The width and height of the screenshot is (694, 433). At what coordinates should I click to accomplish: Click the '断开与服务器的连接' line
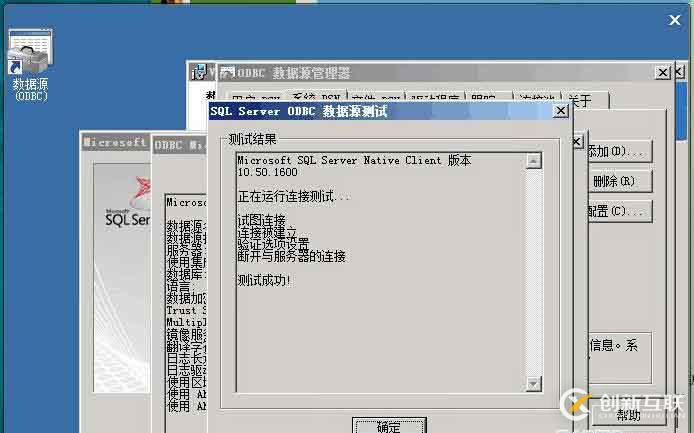click(291, 256)
